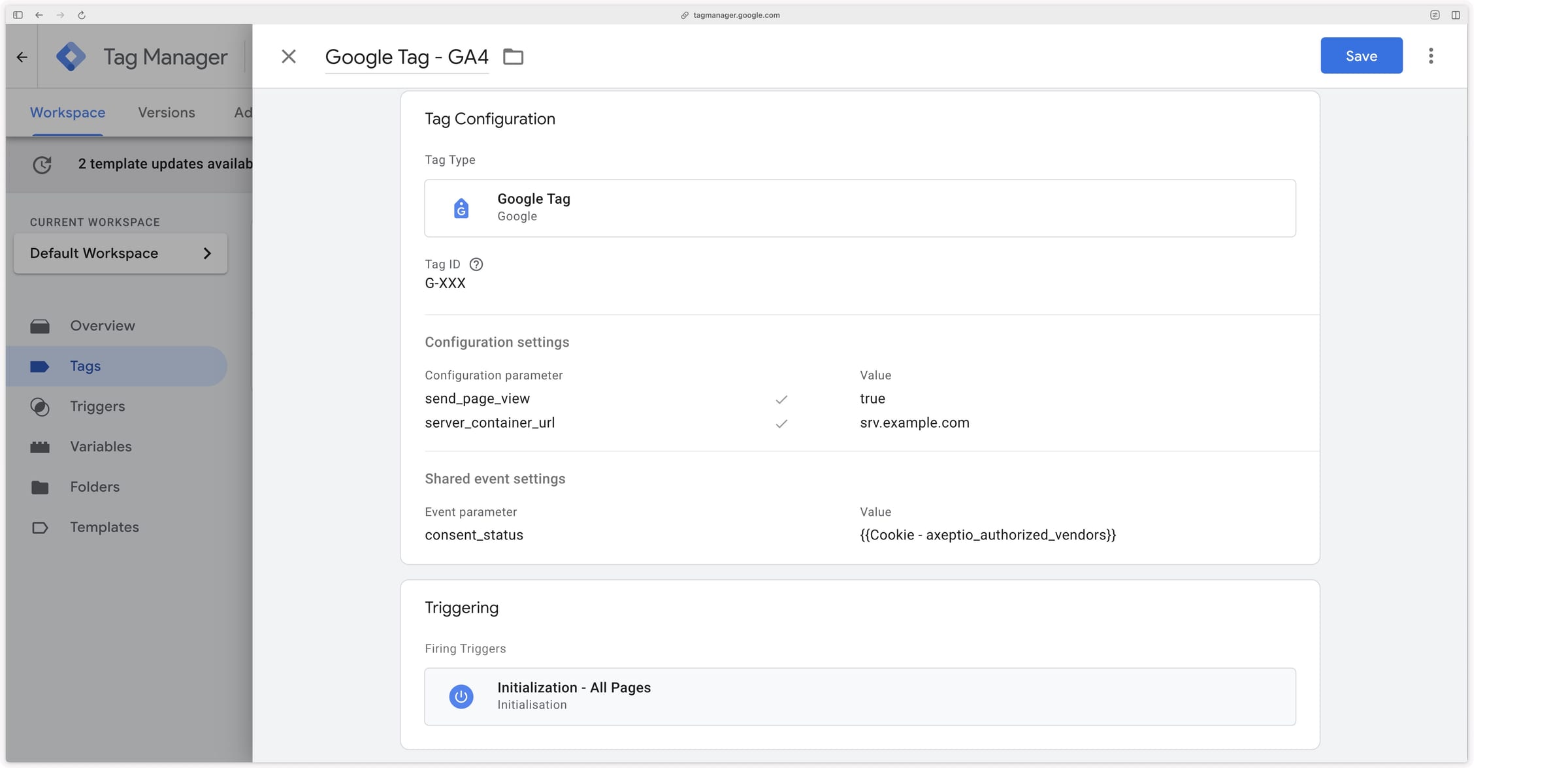Click the Tag Manager logo
This screenshot has width=1568, height=768.
pos(71,56)
